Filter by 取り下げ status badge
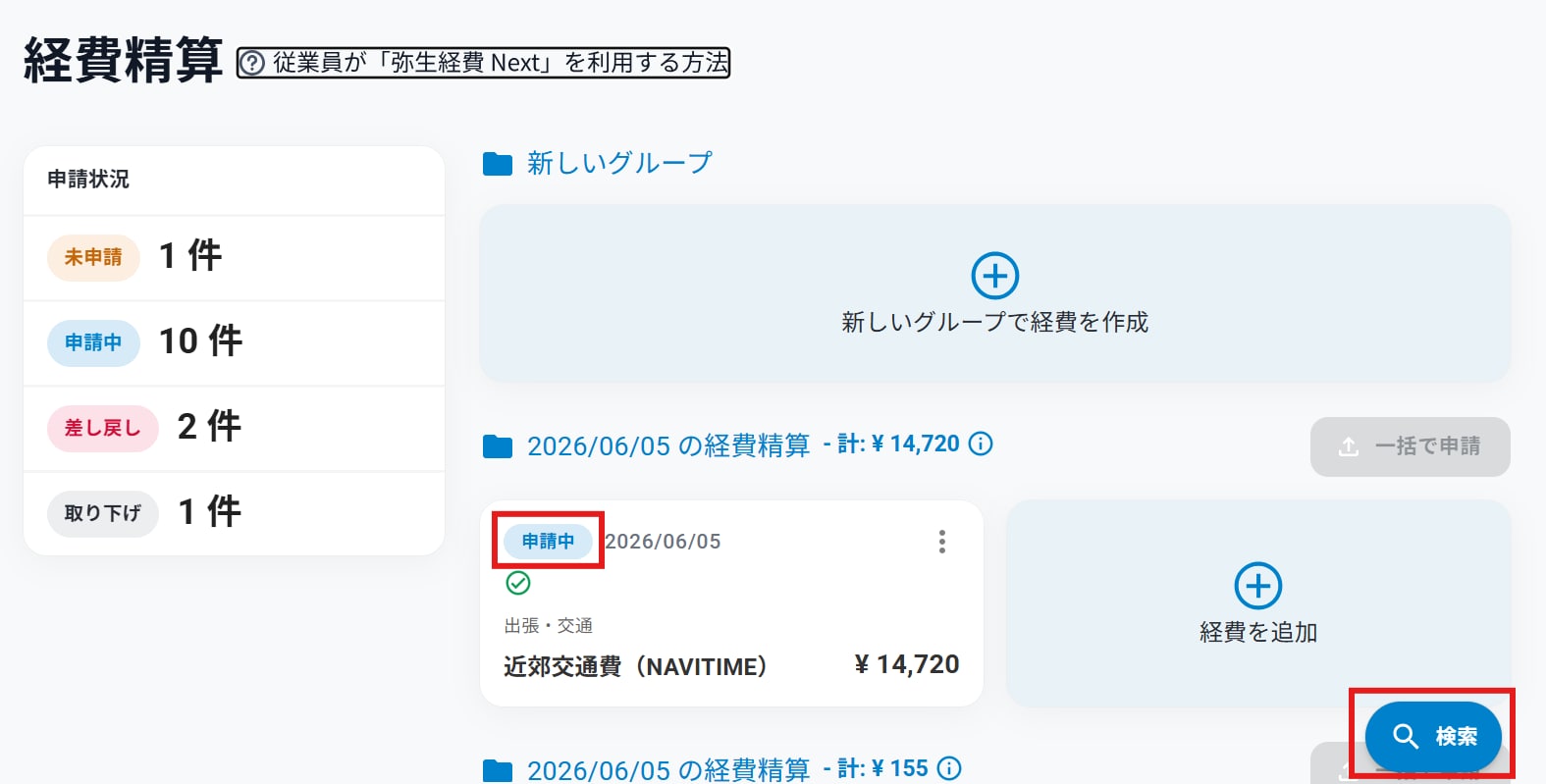The width and height of the screenshot is (1546, 784). coord(102,513)
